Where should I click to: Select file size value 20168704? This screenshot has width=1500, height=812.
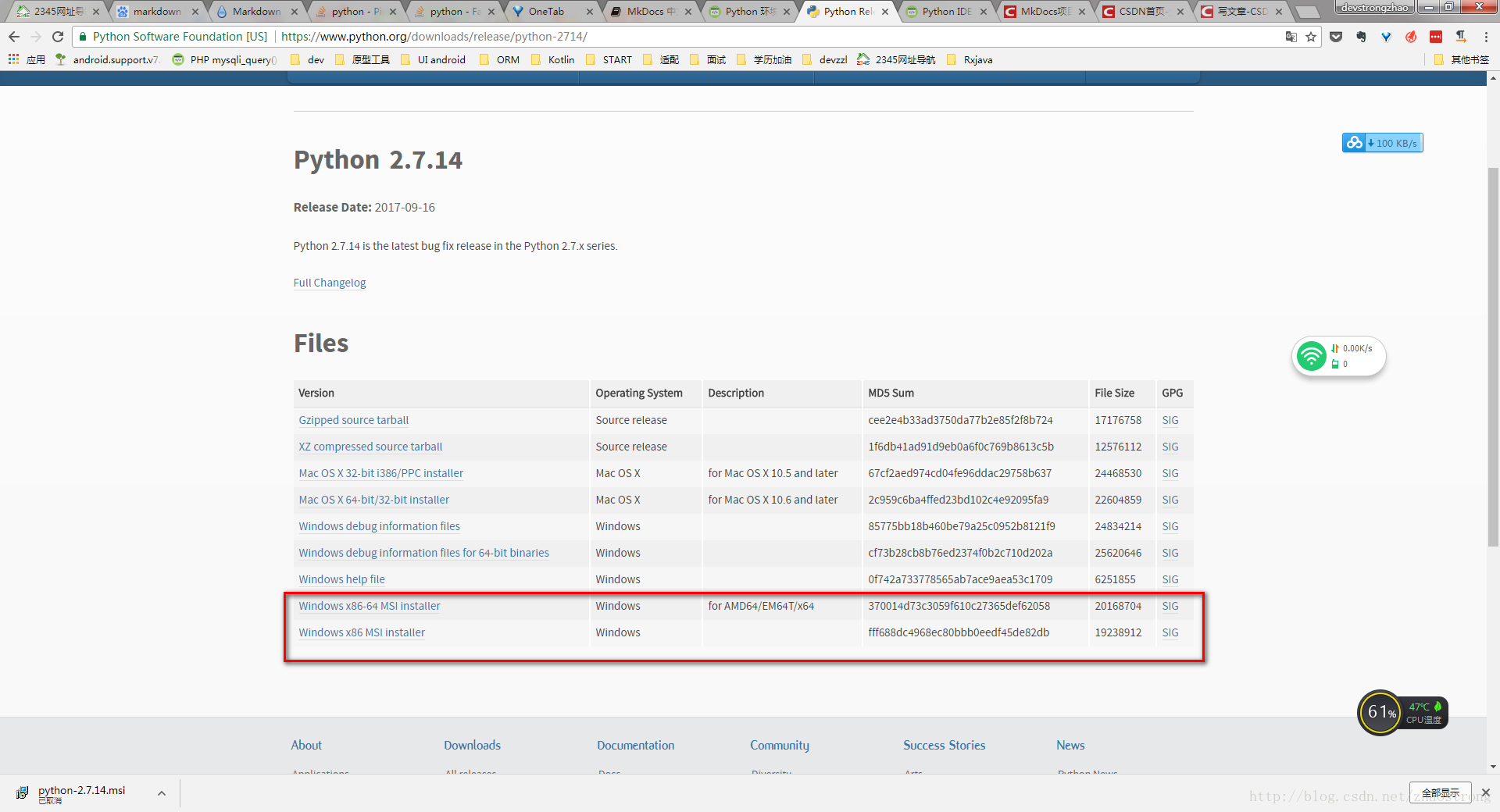(1118, 606)
